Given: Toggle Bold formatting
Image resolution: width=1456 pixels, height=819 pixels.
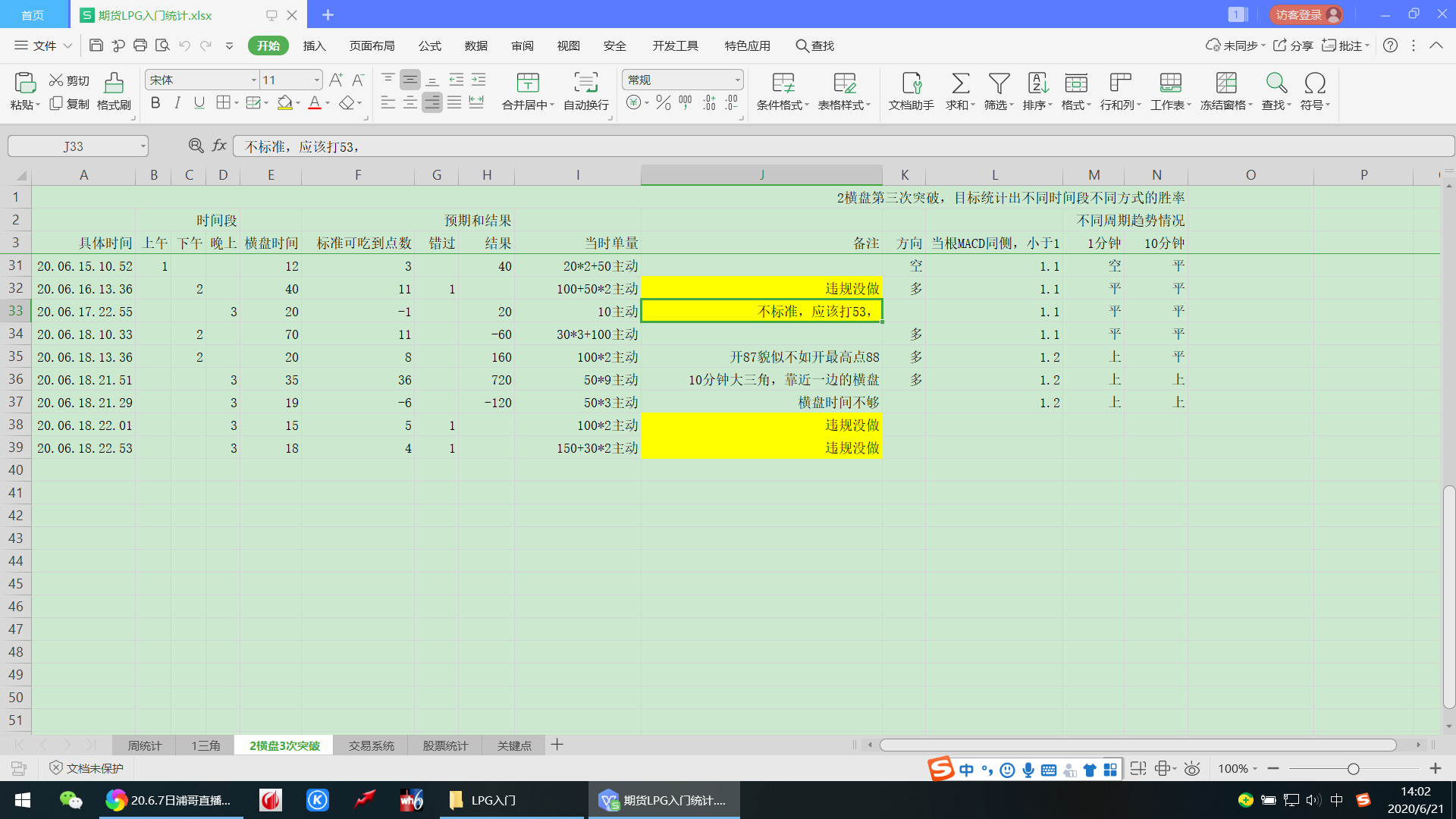Looking at the screenshot, I should tap(155, 102).
